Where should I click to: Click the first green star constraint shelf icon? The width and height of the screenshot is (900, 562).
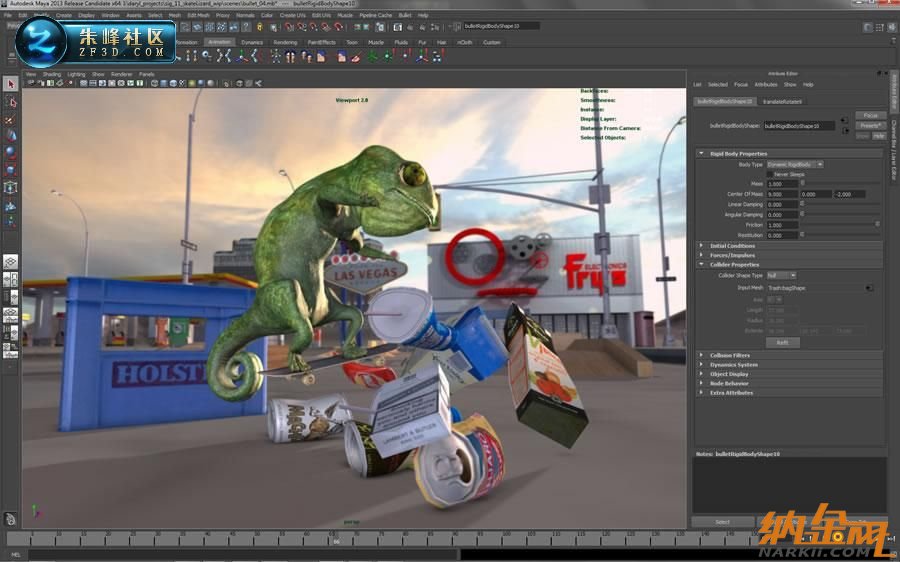click(x=373, y=56)
